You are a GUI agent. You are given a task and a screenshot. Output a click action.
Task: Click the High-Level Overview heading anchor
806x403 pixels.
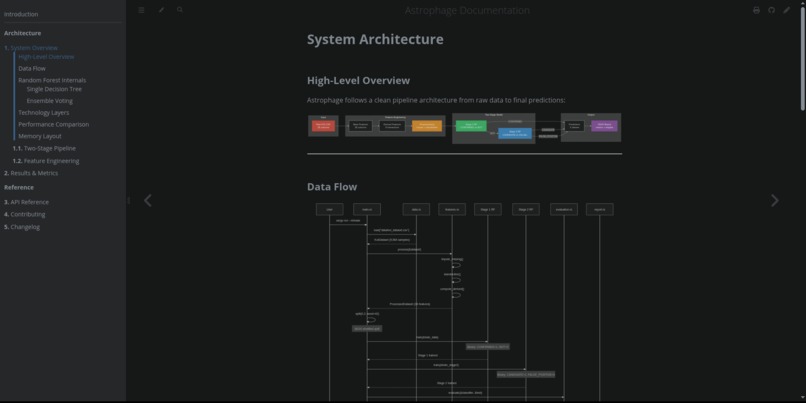click(x=358, y=81)
